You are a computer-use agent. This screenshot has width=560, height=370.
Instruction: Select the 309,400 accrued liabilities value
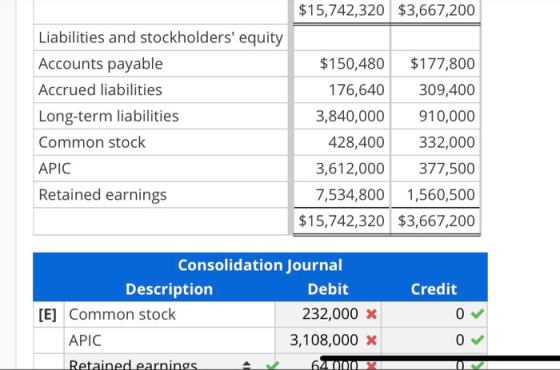(447, 90)
